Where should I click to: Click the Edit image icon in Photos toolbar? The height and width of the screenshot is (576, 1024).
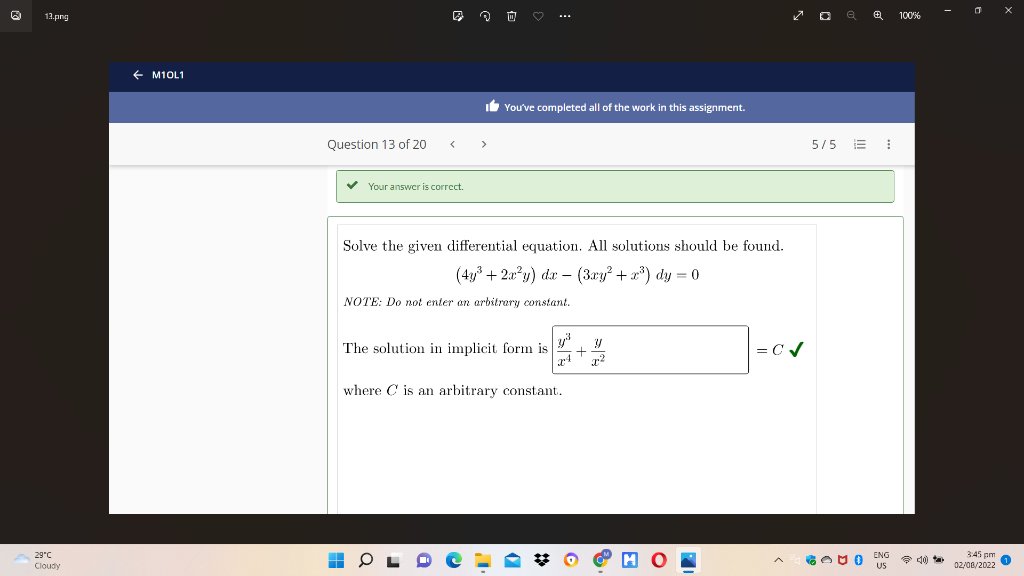pyautogui.click(x=458, y=16)
